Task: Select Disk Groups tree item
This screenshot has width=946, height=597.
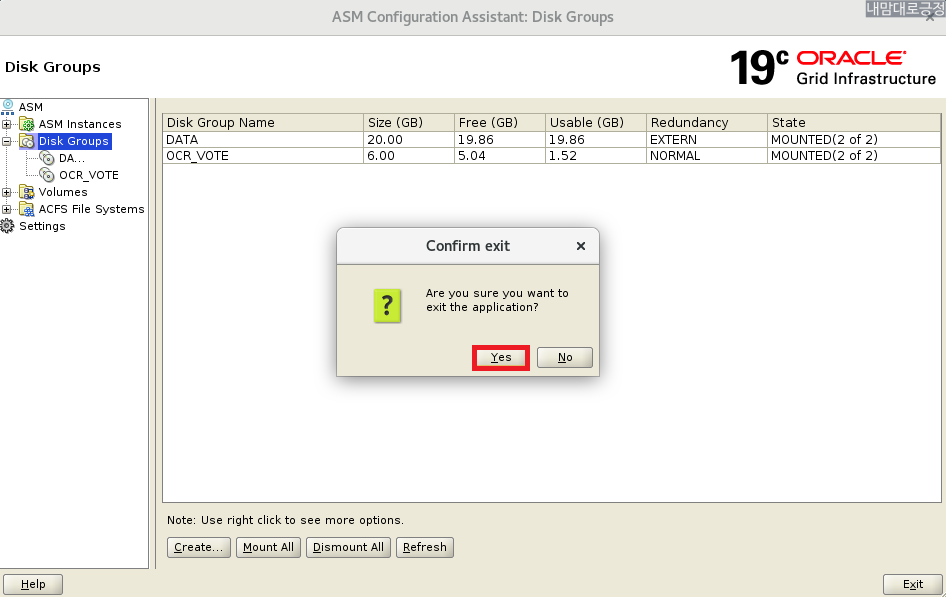Action: (74, 141)
